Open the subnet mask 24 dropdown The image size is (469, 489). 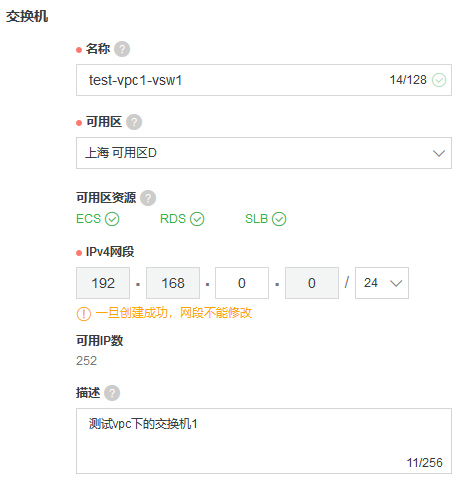[382, 283]
